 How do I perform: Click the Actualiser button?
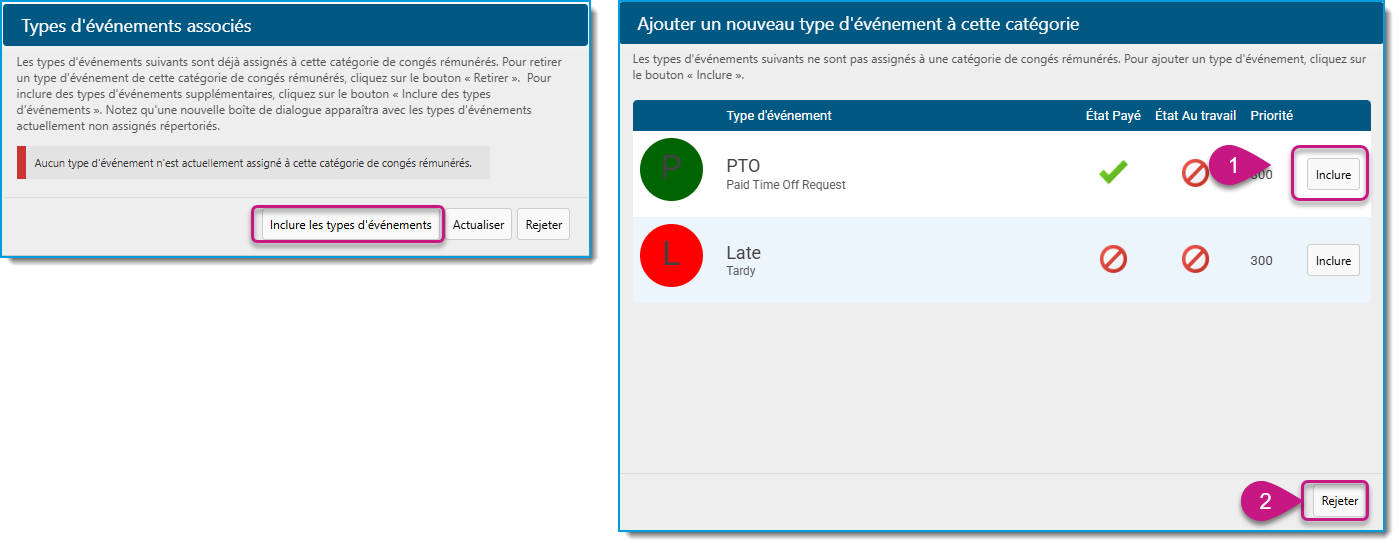478,225
